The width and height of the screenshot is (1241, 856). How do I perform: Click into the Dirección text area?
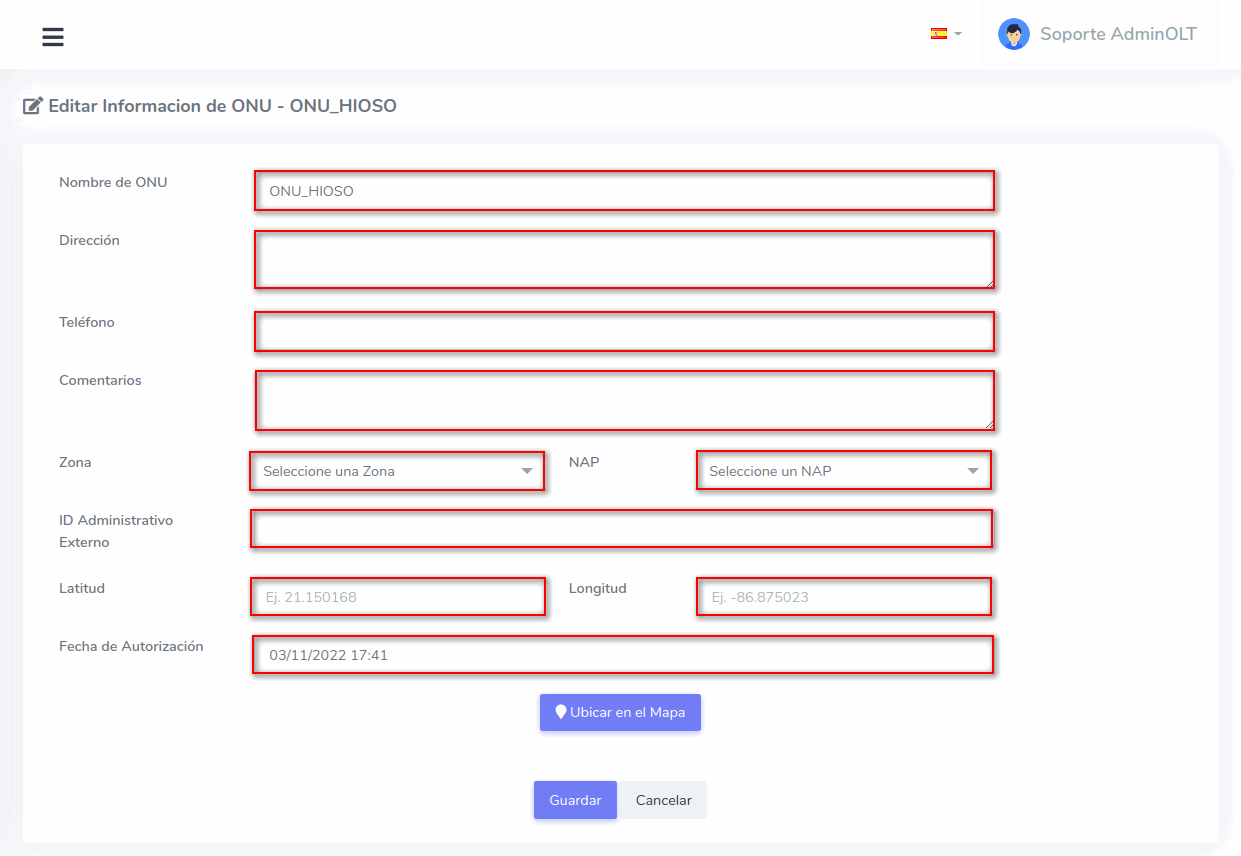(624, 260)
